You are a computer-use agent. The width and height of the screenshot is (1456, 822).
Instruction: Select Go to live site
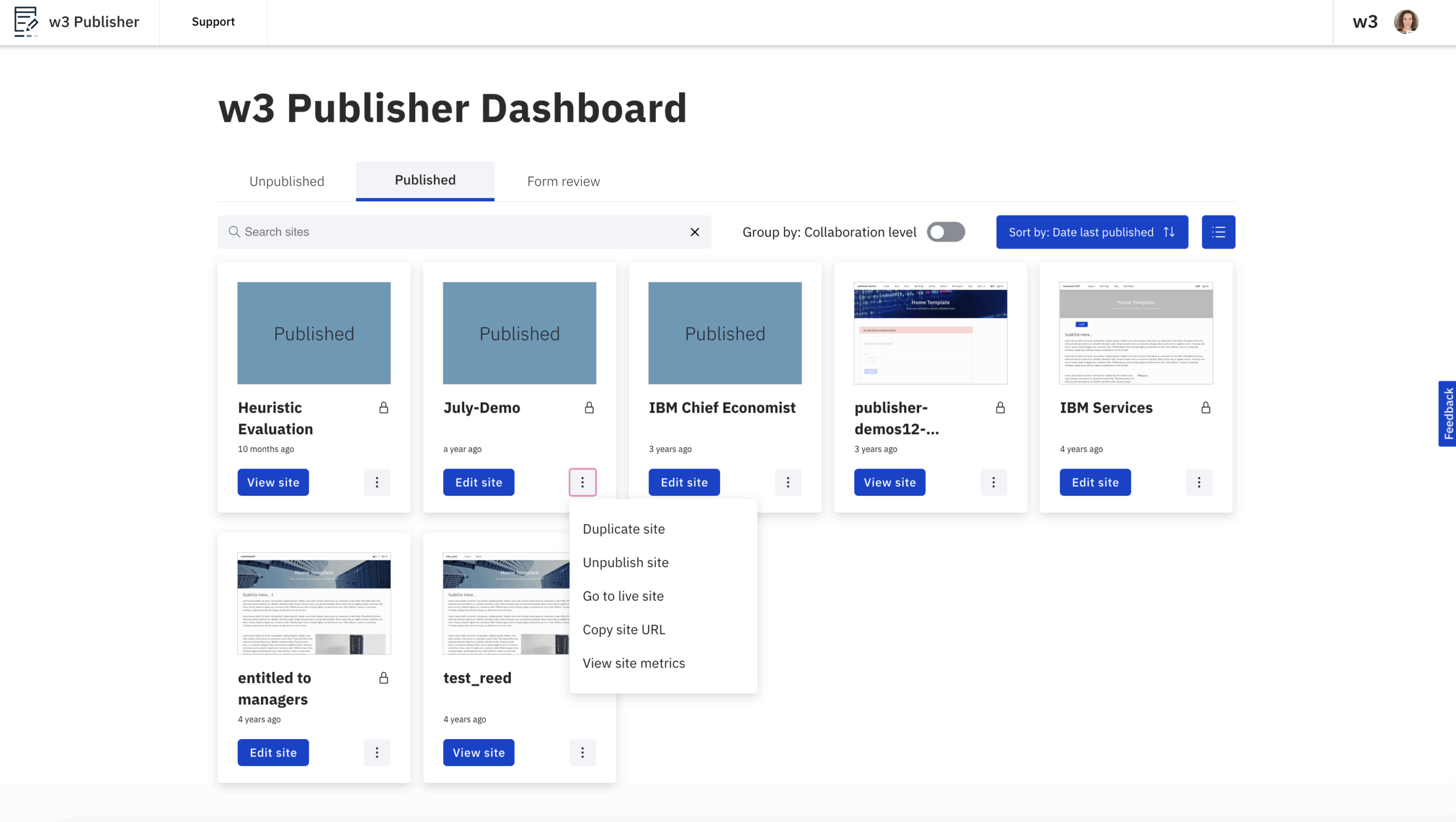point(663,596)
